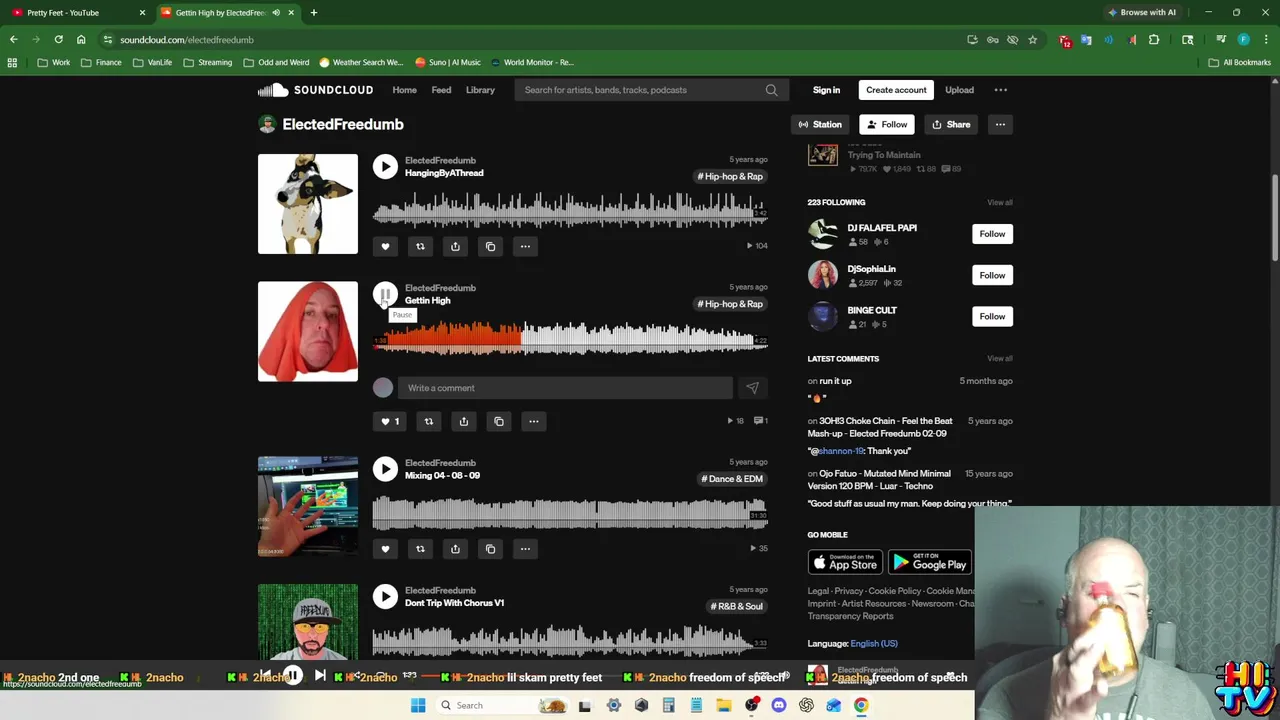
Task: Open the SoundCloud header more menu
Action: click(x=1000, y=90)
